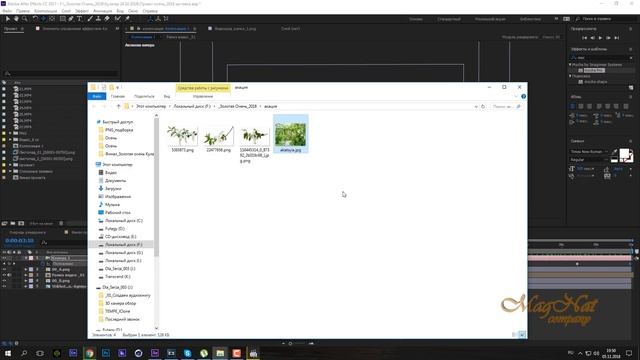
Task: Select the Roto Brush tool
Action: (118, 19)
